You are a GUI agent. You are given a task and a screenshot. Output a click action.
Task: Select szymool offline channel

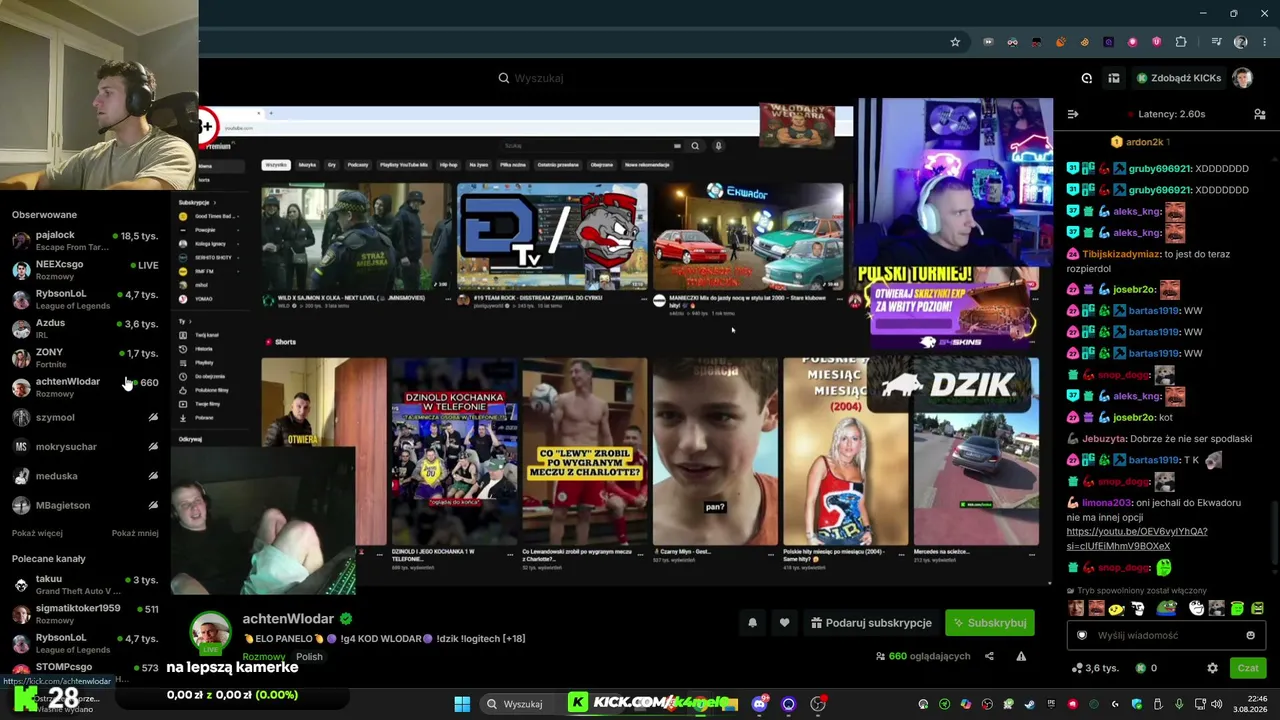tap(85, 417)
